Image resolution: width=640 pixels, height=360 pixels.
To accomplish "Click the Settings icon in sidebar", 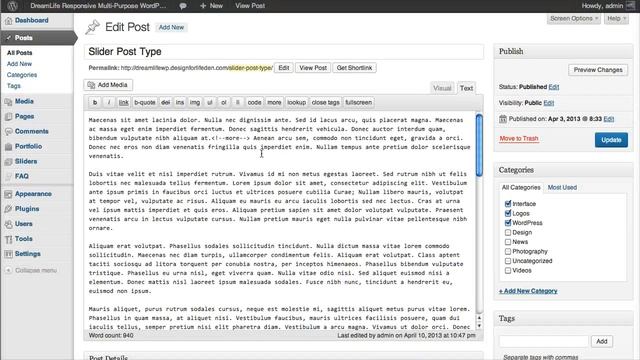I will pyautogui.click(x=8, y=254).
